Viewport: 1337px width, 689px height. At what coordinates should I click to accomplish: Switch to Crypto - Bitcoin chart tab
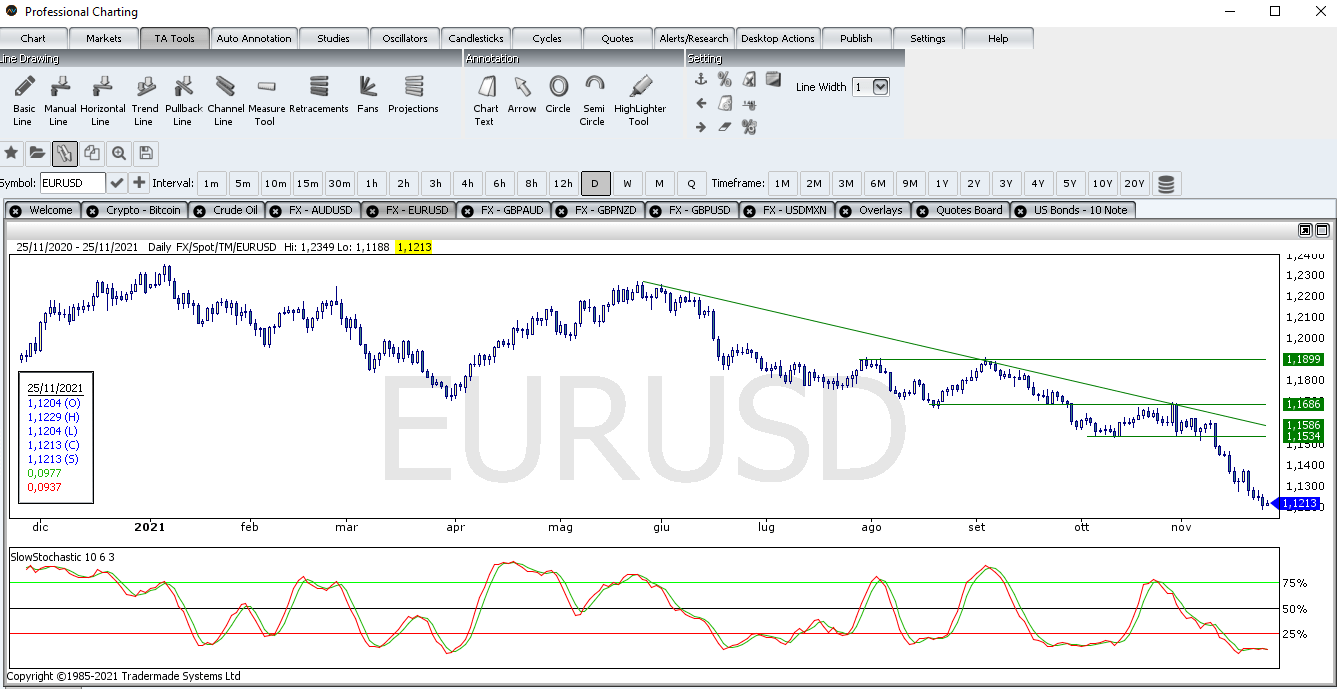(x=134, y=210)
